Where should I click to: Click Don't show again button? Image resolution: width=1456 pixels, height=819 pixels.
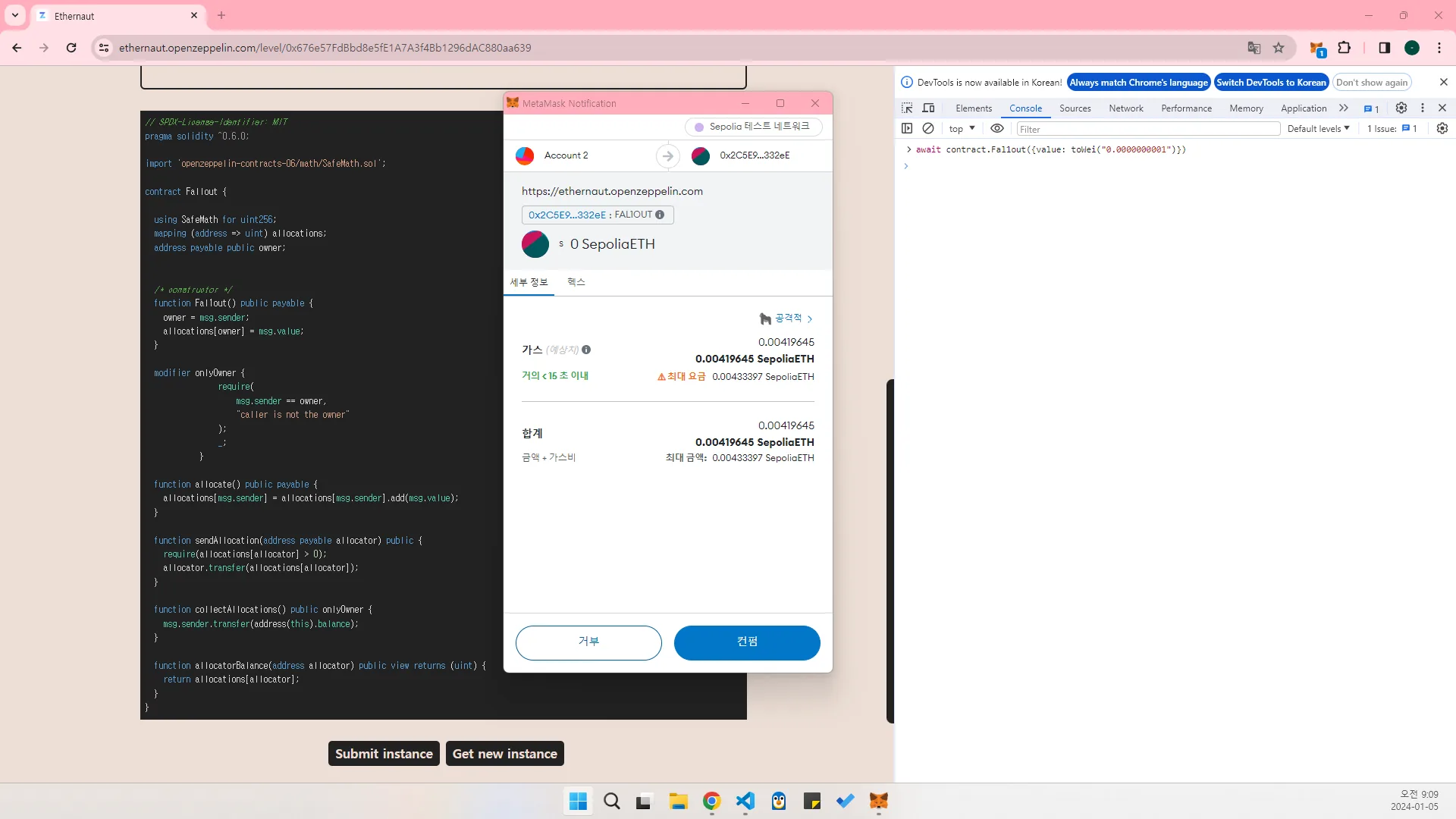coord(1372,82)
